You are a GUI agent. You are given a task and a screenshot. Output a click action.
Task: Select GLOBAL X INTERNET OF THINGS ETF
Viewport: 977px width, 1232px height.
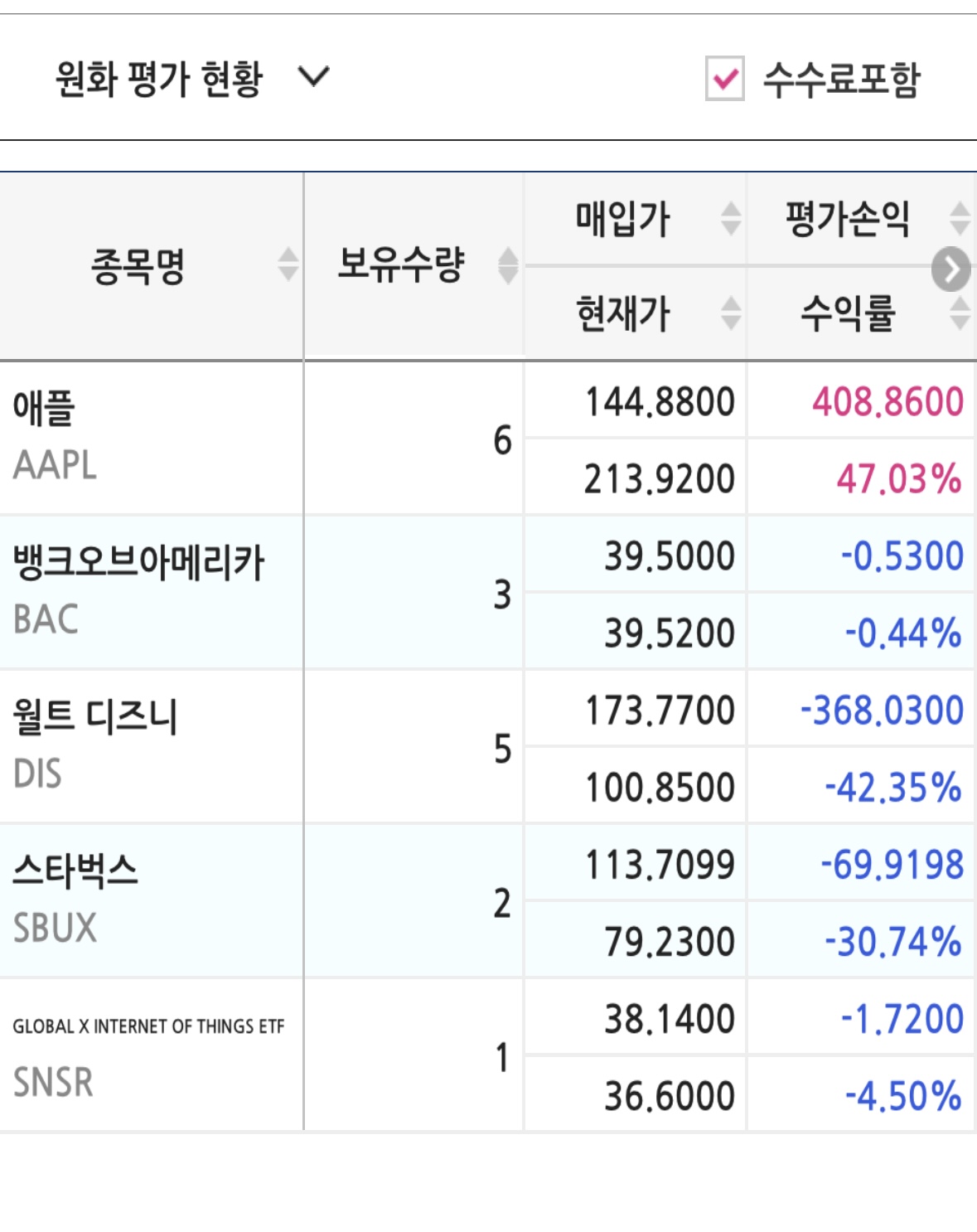click(148, 1027)
